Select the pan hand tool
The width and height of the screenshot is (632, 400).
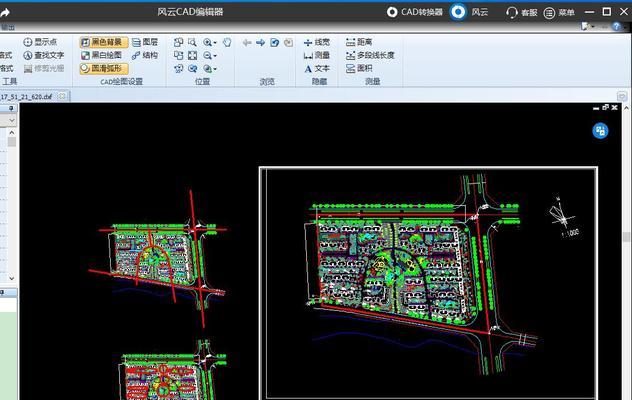pos(227,42)
